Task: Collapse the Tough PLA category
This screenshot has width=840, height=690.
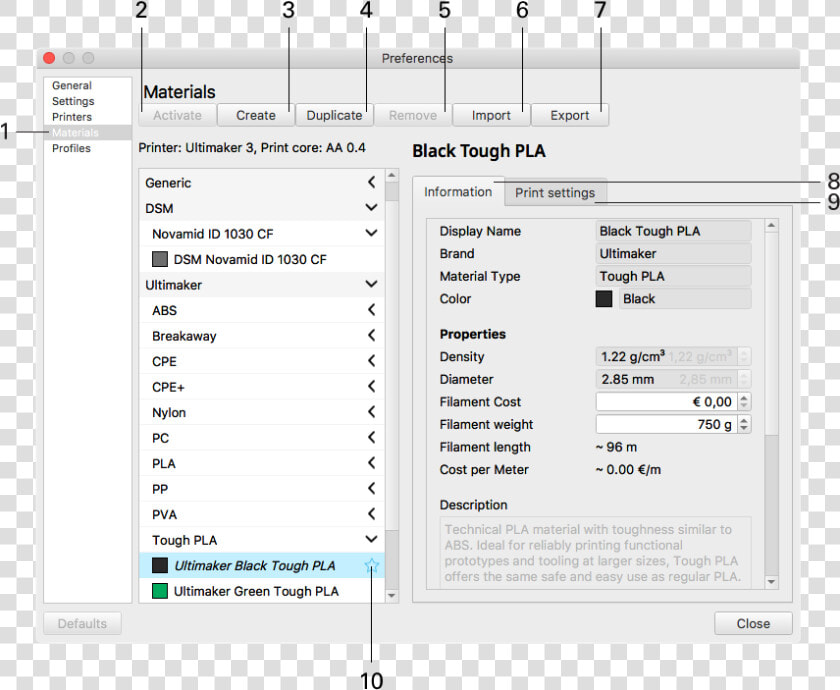Action: [371, 539]
